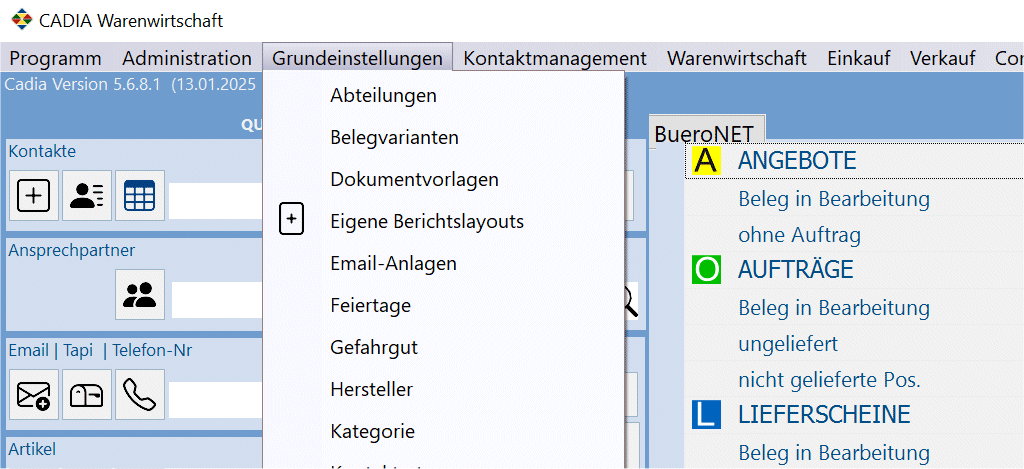Click the ohne Auftrag link
Image resolution: width=1024 pixels, height=469 pixels.
pos(799,234)
